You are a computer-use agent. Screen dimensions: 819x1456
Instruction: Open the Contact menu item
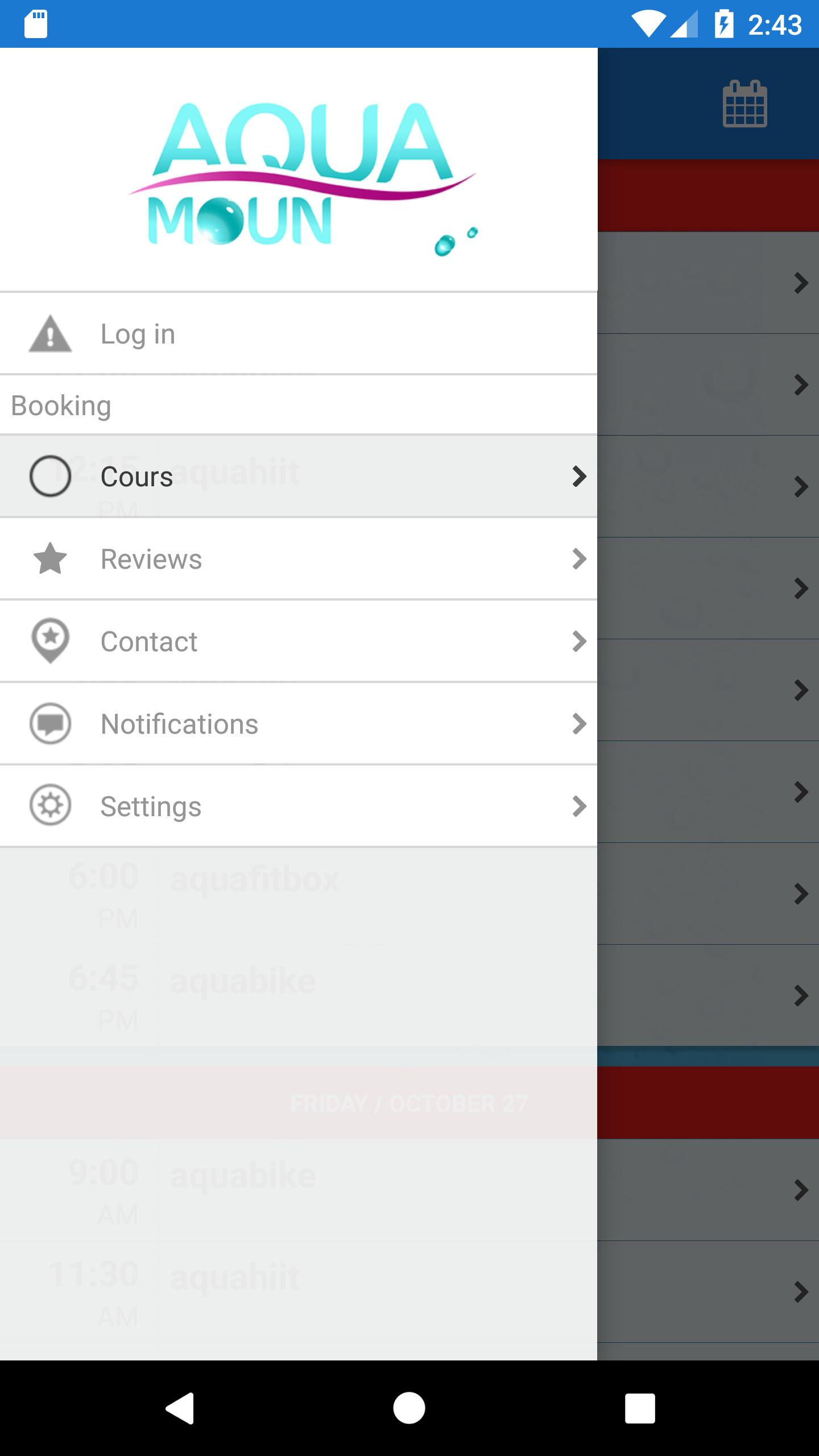(299, 641)
